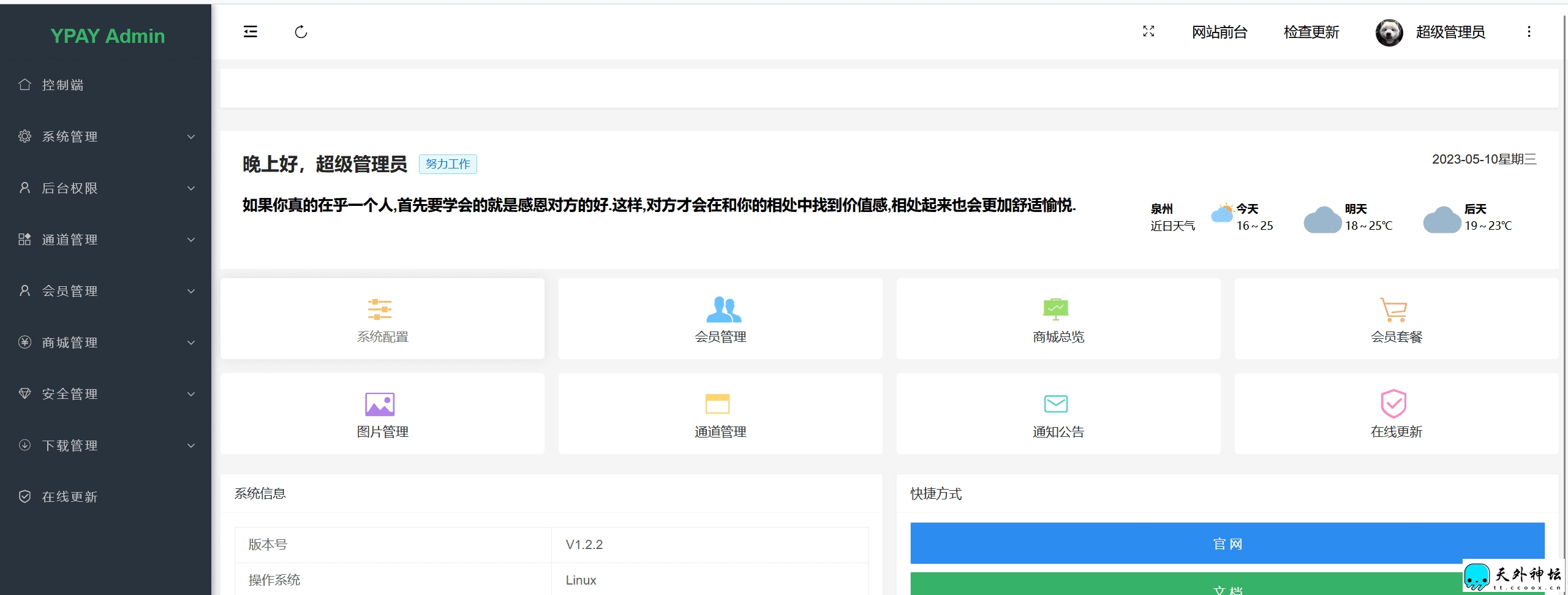Click the diamond icon beside 安全管理
The height and width of the screenshot is (595, 1568).
[x=24, y=393]
